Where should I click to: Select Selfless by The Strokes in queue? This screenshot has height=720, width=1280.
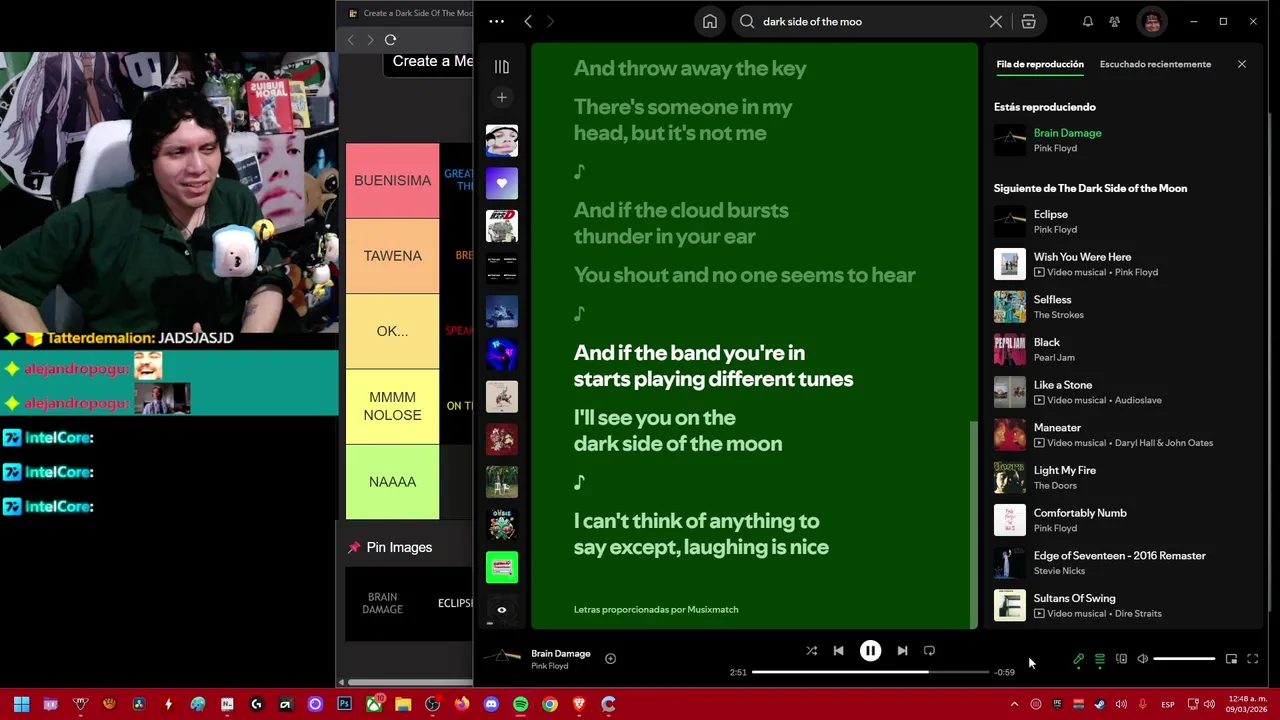(1122, 307)
